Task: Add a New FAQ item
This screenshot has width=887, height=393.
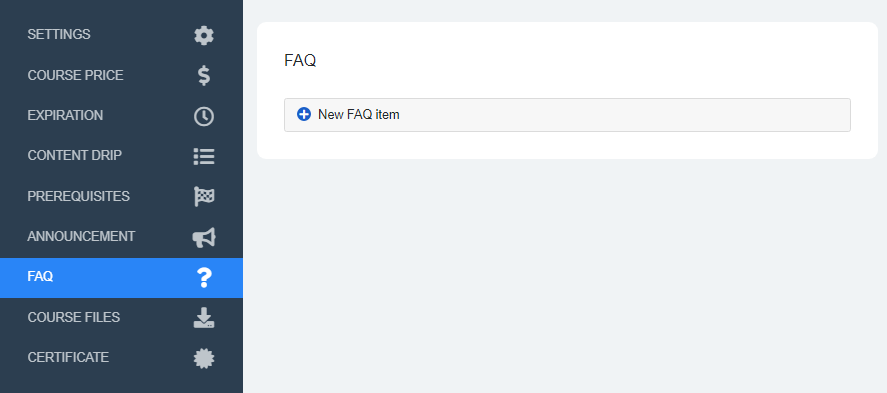Action: 567,115
